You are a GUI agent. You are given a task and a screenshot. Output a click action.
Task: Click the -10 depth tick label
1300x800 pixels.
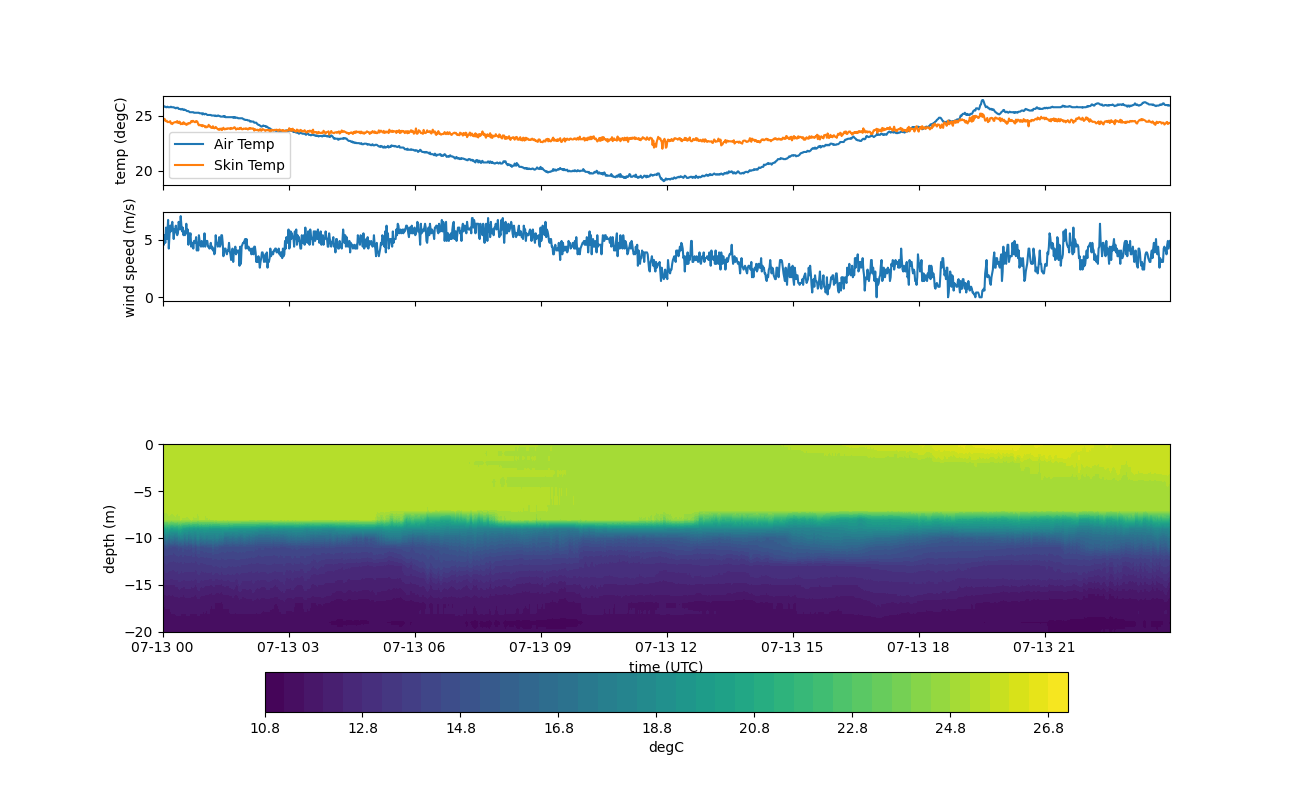coord(143,538)
